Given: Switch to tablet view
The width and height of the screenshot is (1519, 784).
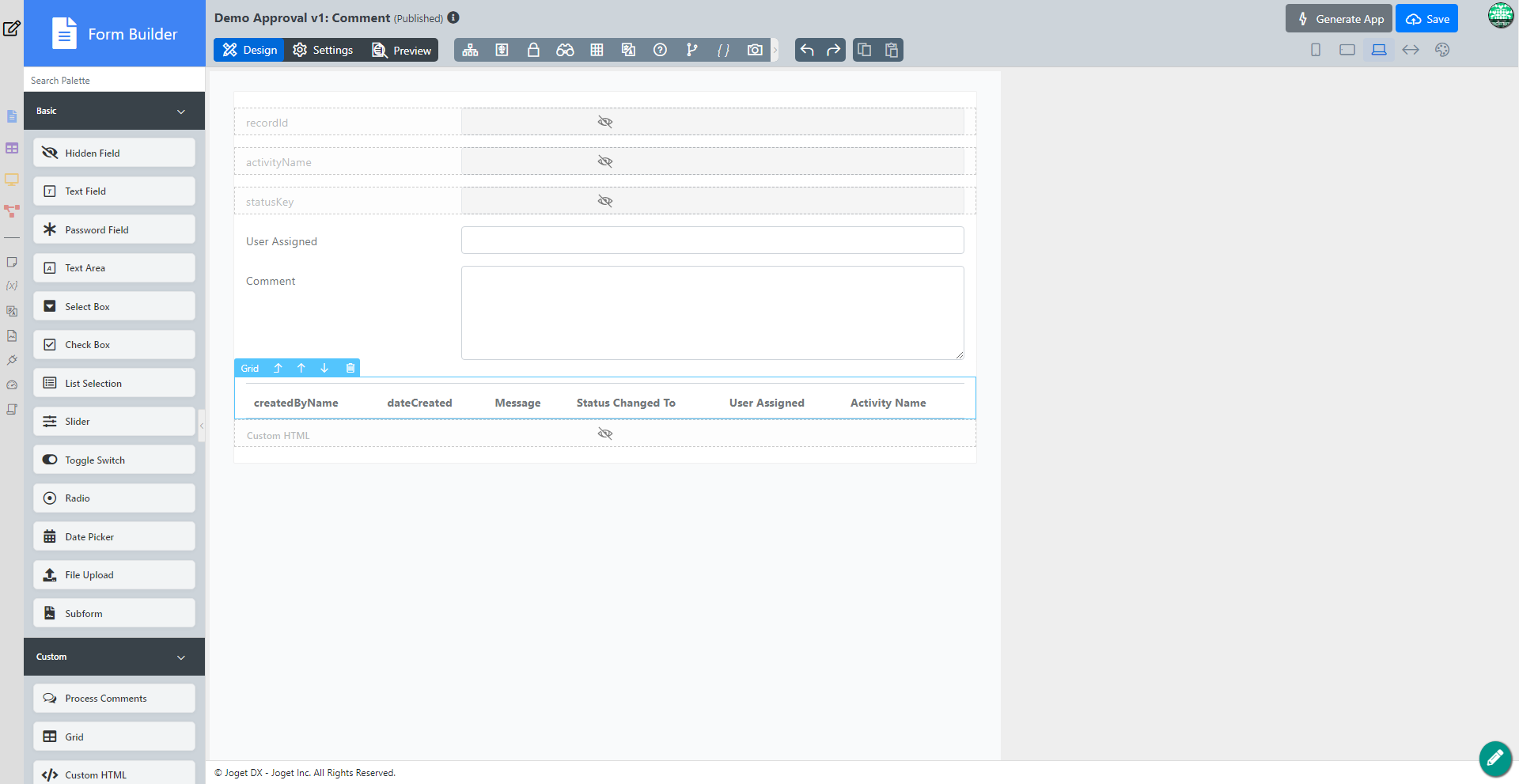Looking at the screenshot, I should (x=1347, y=50).
